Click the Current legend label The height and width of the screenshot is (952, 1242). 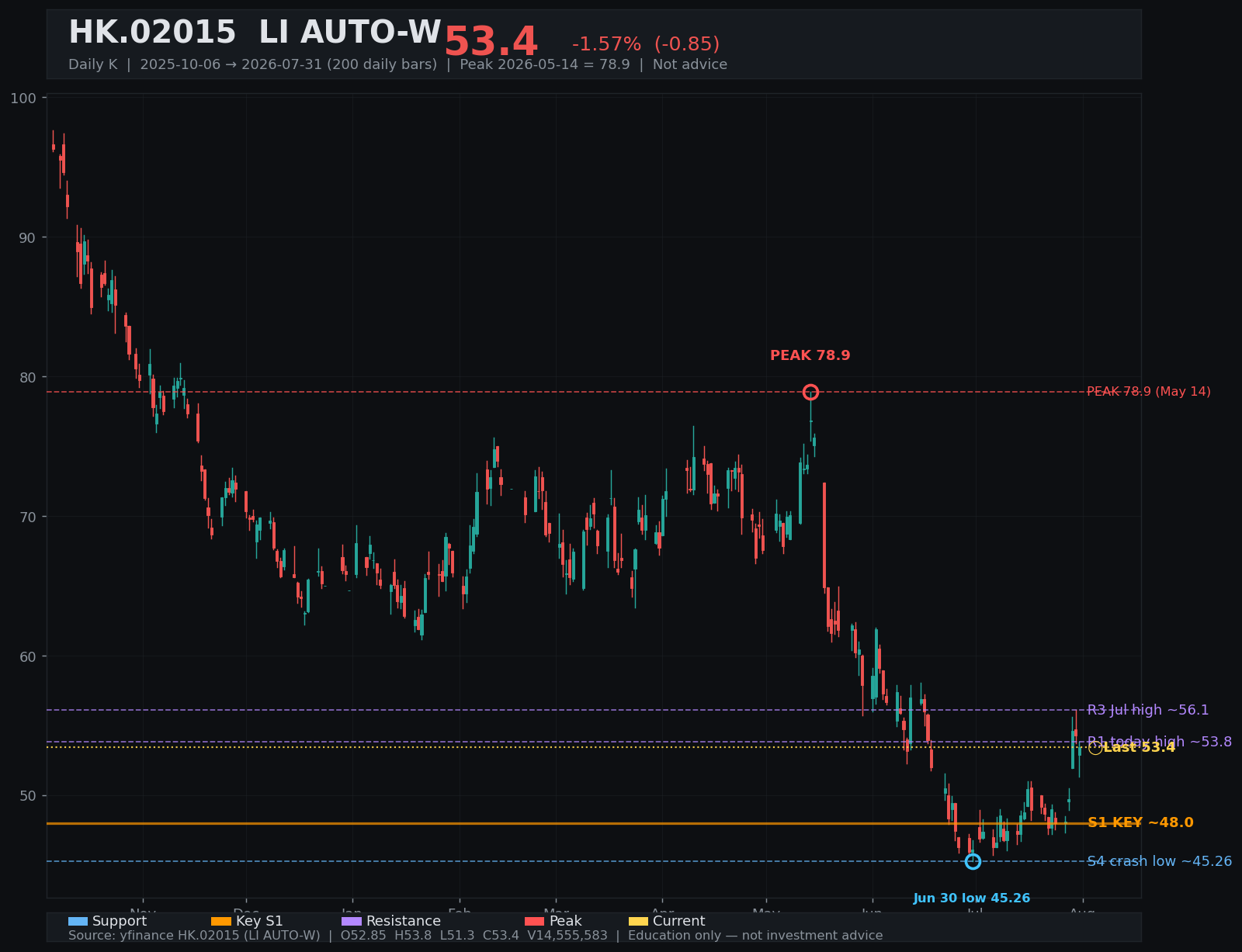pos(679,921)
